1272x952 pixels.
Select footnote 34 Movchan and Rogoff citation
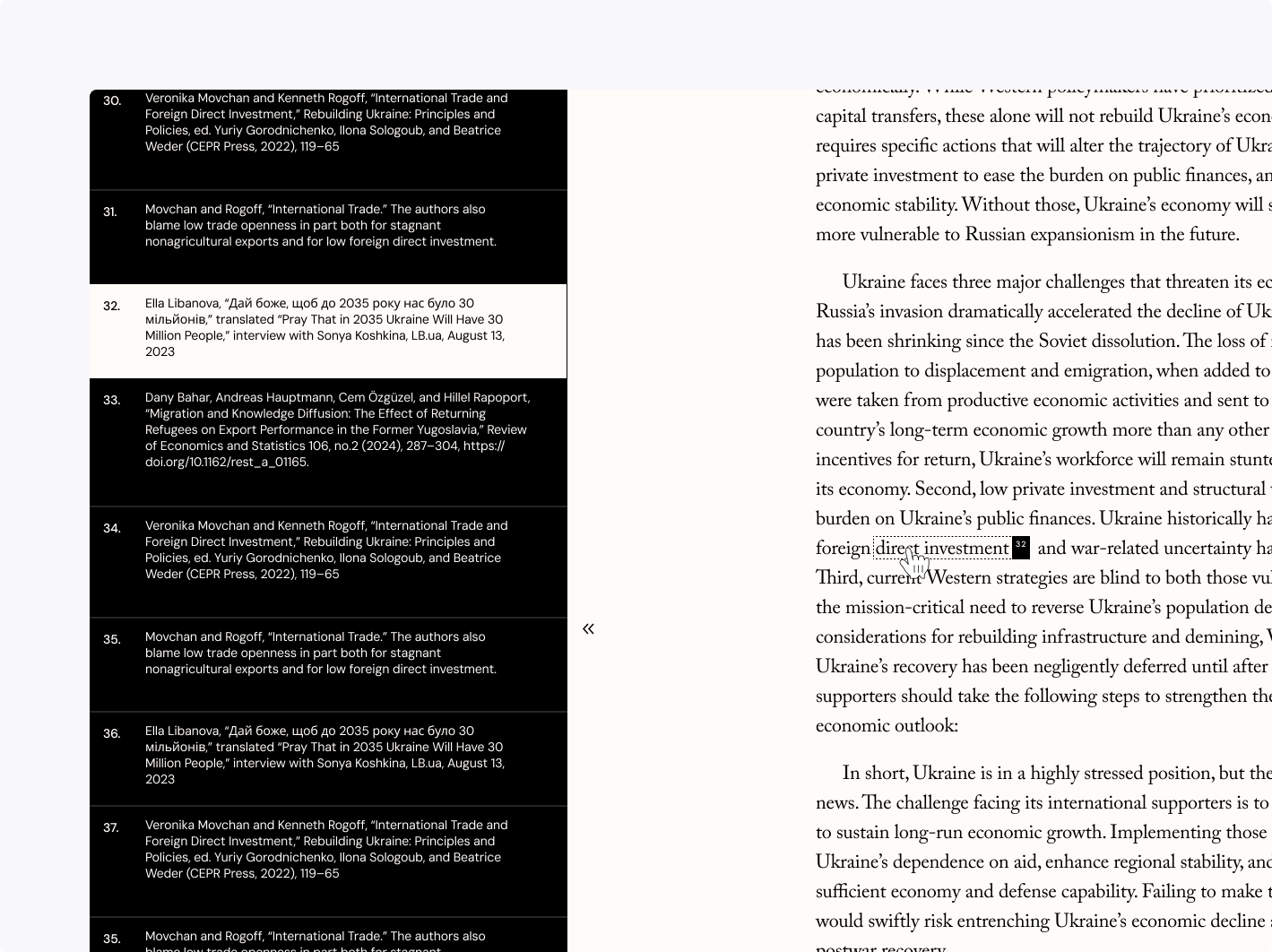tap(328, 562)
